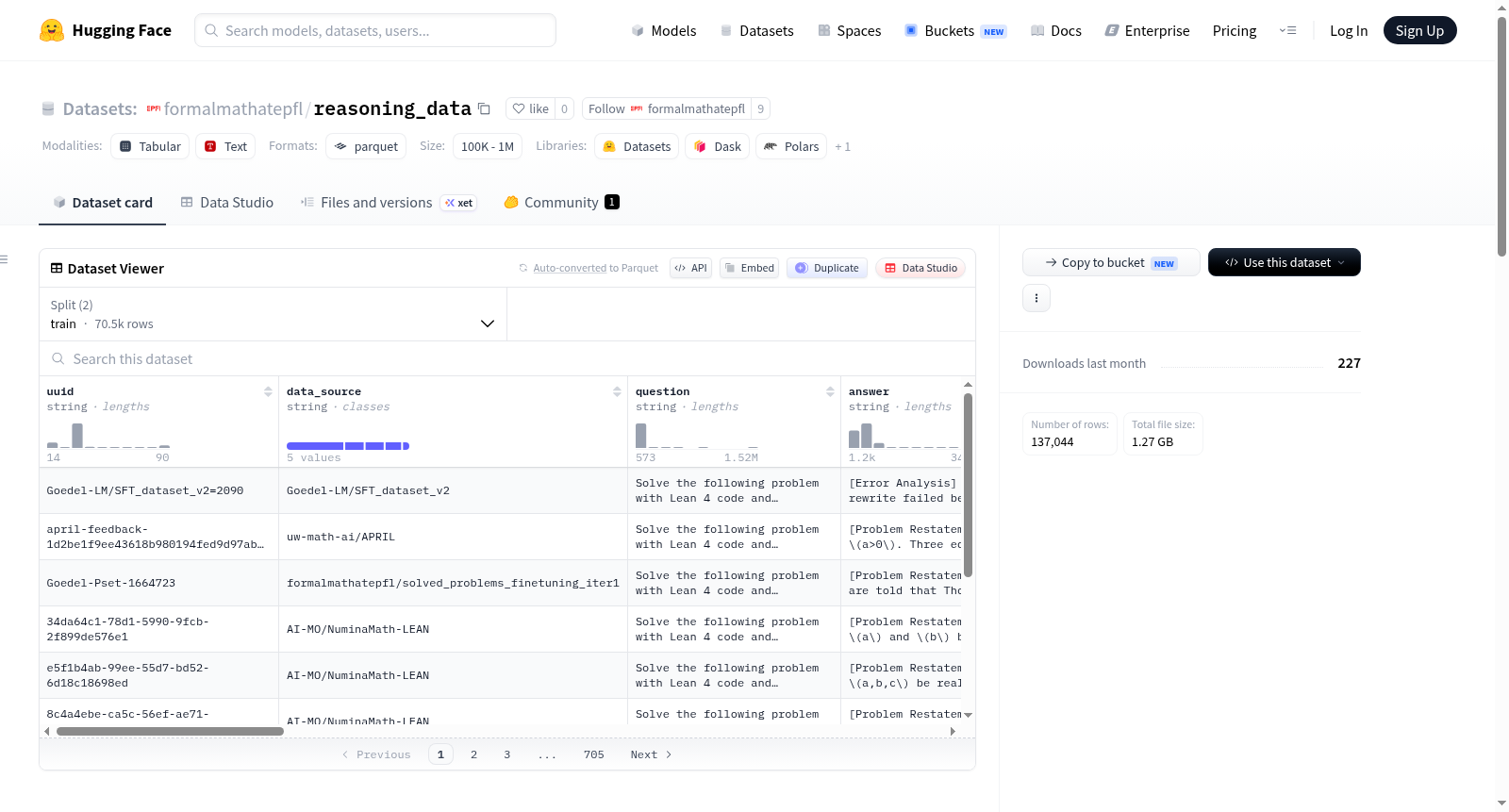Click the search magnifier in Search this dataset
The height and width of the screenshot is (812, 1509).
[58, 359]
